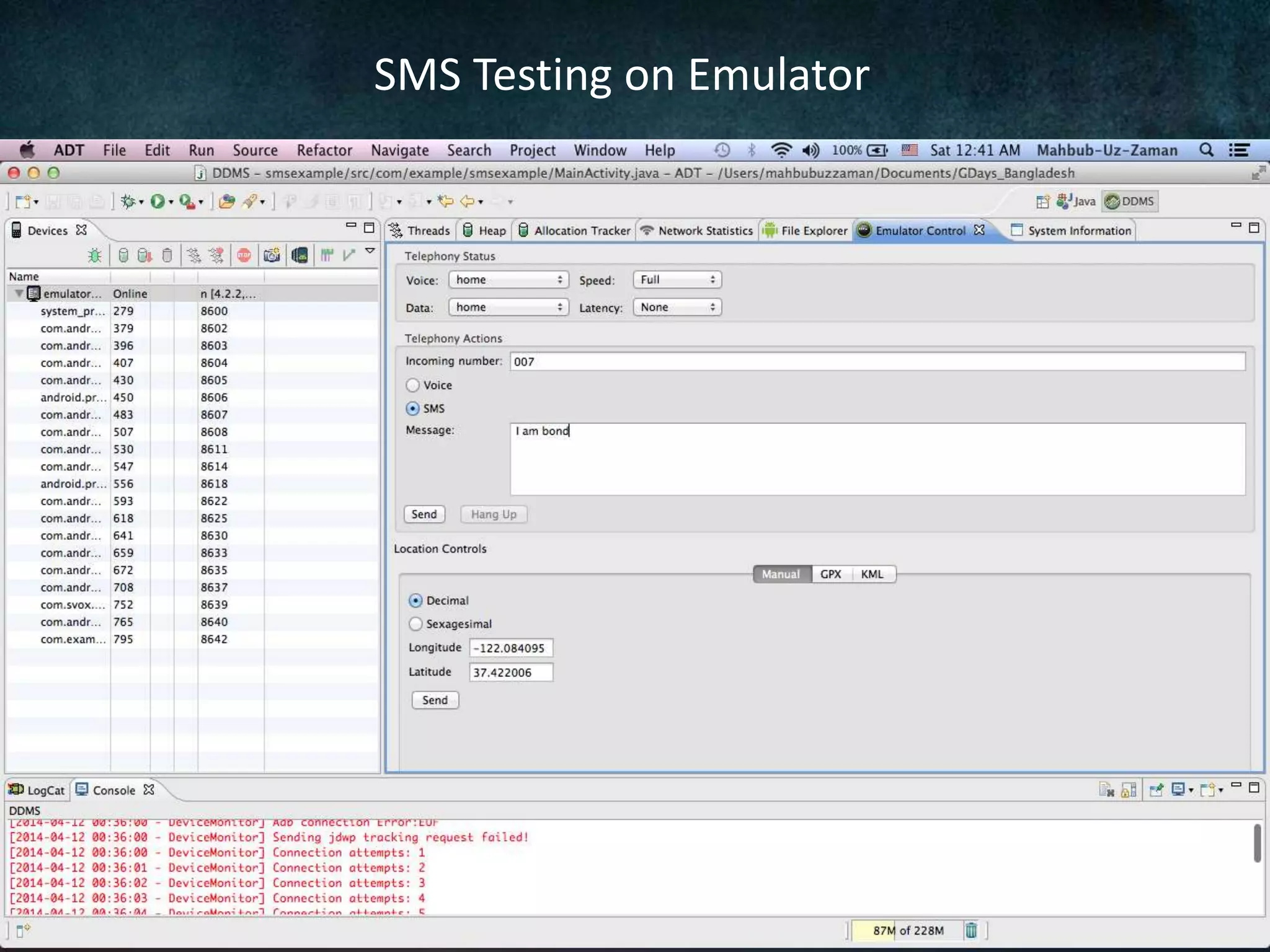The image size is (1270, 952).
Task: Click the Clear Console icon
Action: point(1106,790)
